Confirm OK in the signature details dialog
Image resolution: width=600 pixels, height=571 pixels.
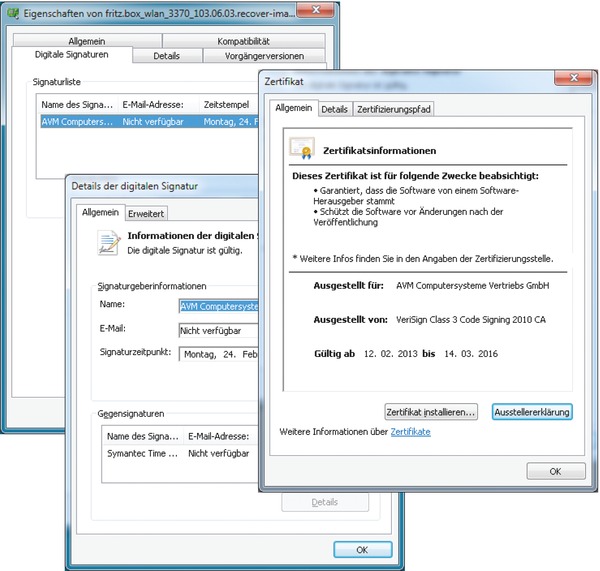362,550
